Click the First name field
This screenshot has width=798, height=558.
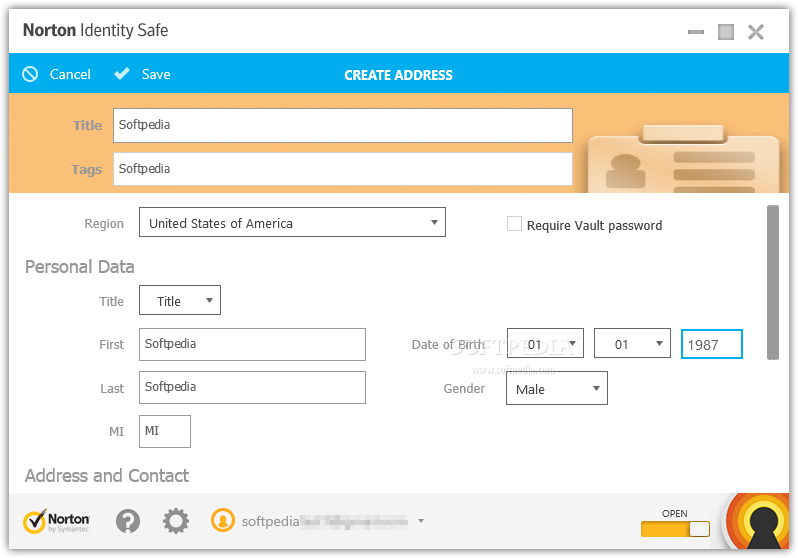252,345
